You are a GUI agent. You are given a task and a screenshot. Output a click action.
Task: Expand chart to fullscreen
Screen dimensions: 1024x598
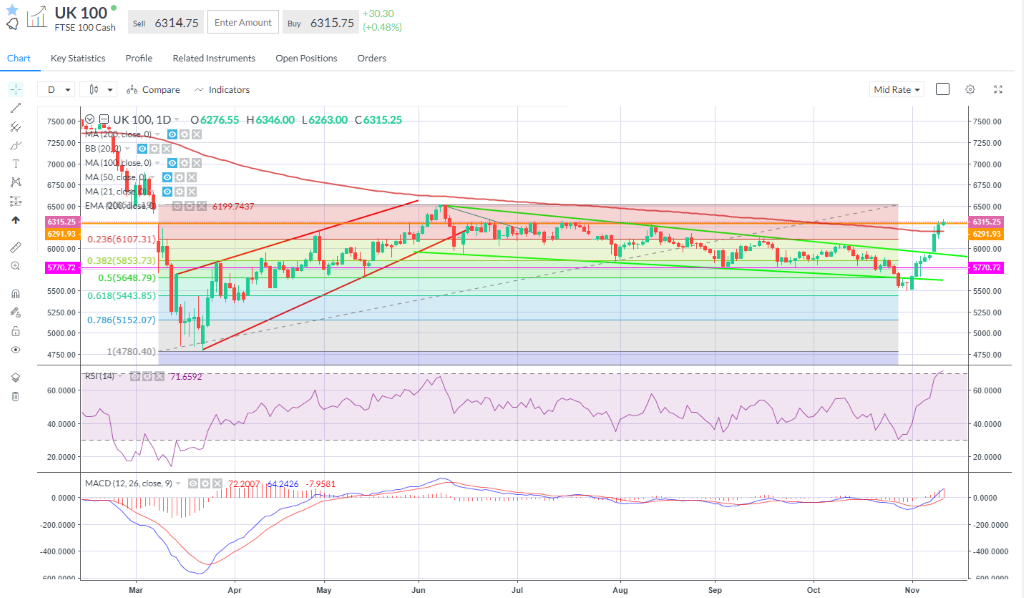tap(998, 89)
